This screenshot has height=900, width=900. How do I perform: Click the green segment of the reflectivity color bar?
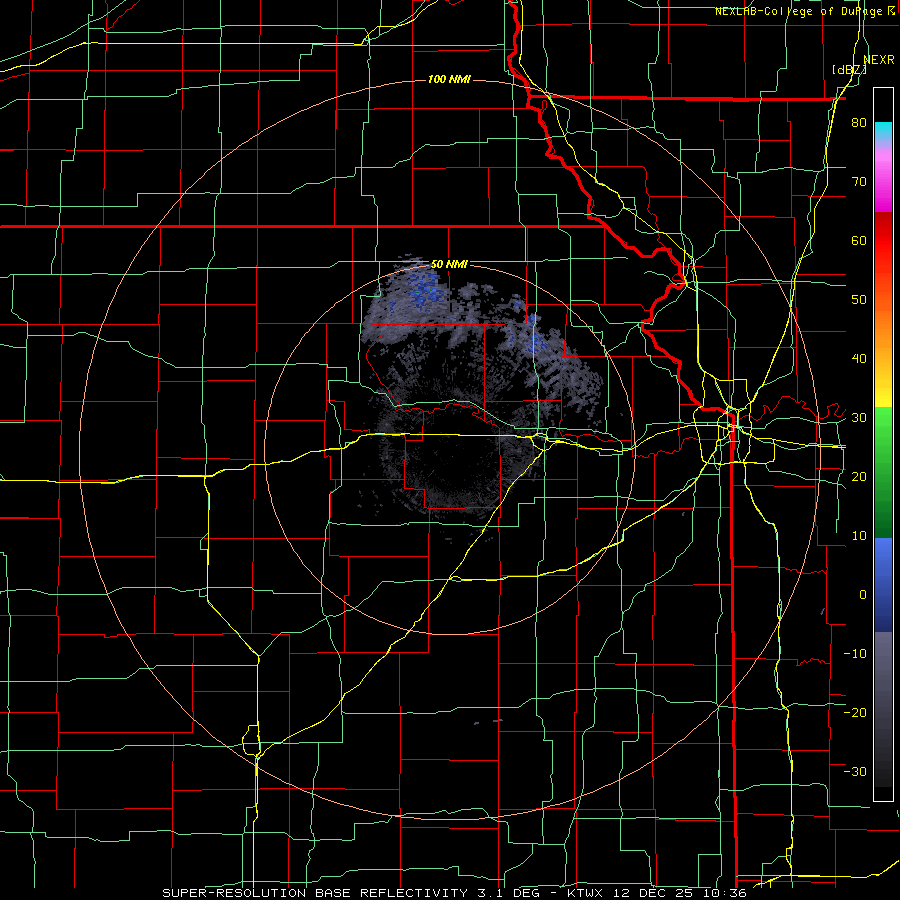coord(883,472)
